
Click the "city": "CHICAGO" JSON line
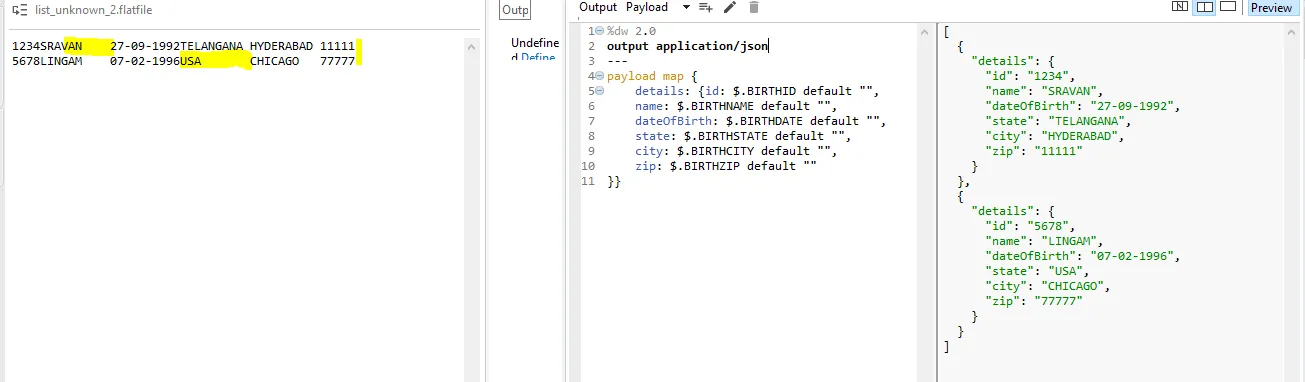[1045, 286]
